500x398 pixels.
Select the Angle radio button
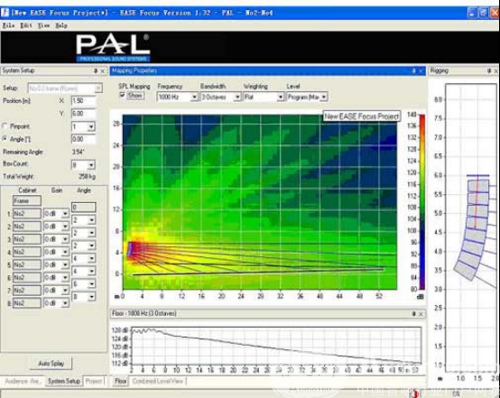(x=5, y=139)
